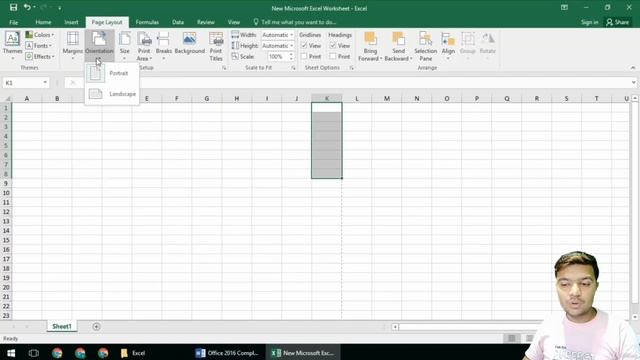Toggle the Headings View checkbox
The image size is (640, 360).
[333, 45]
